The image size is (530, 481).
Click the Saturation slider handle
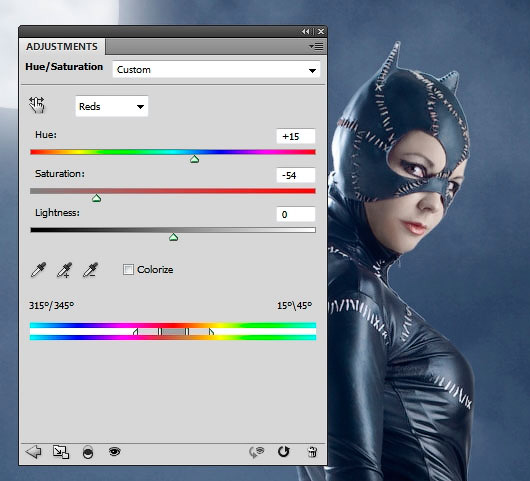tap(97, 198)
